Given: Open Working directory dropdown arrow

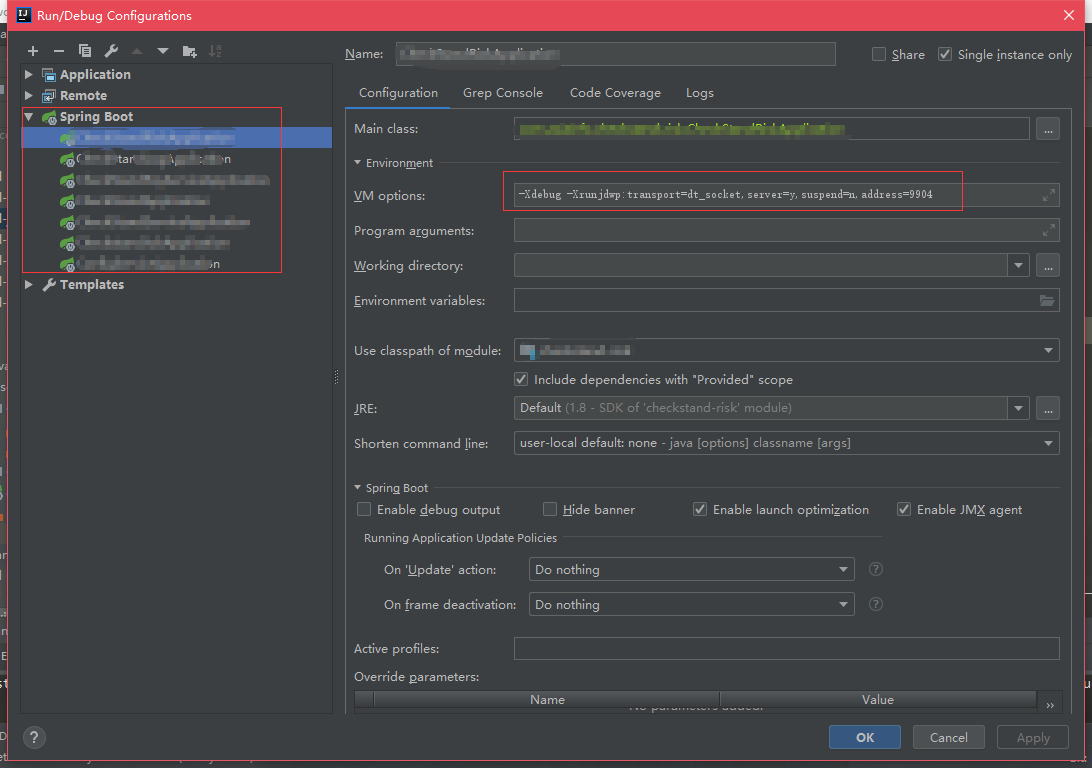Looking at the screenshot, I should [x=1018, y=265].
